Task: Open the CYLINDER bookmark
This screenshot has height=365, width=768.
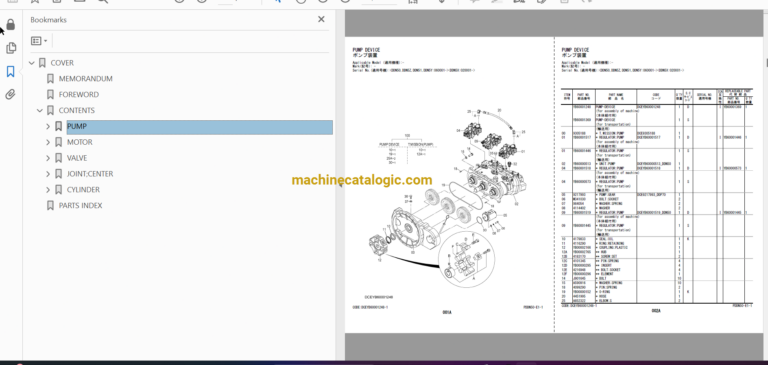Action: pos(83,190)
